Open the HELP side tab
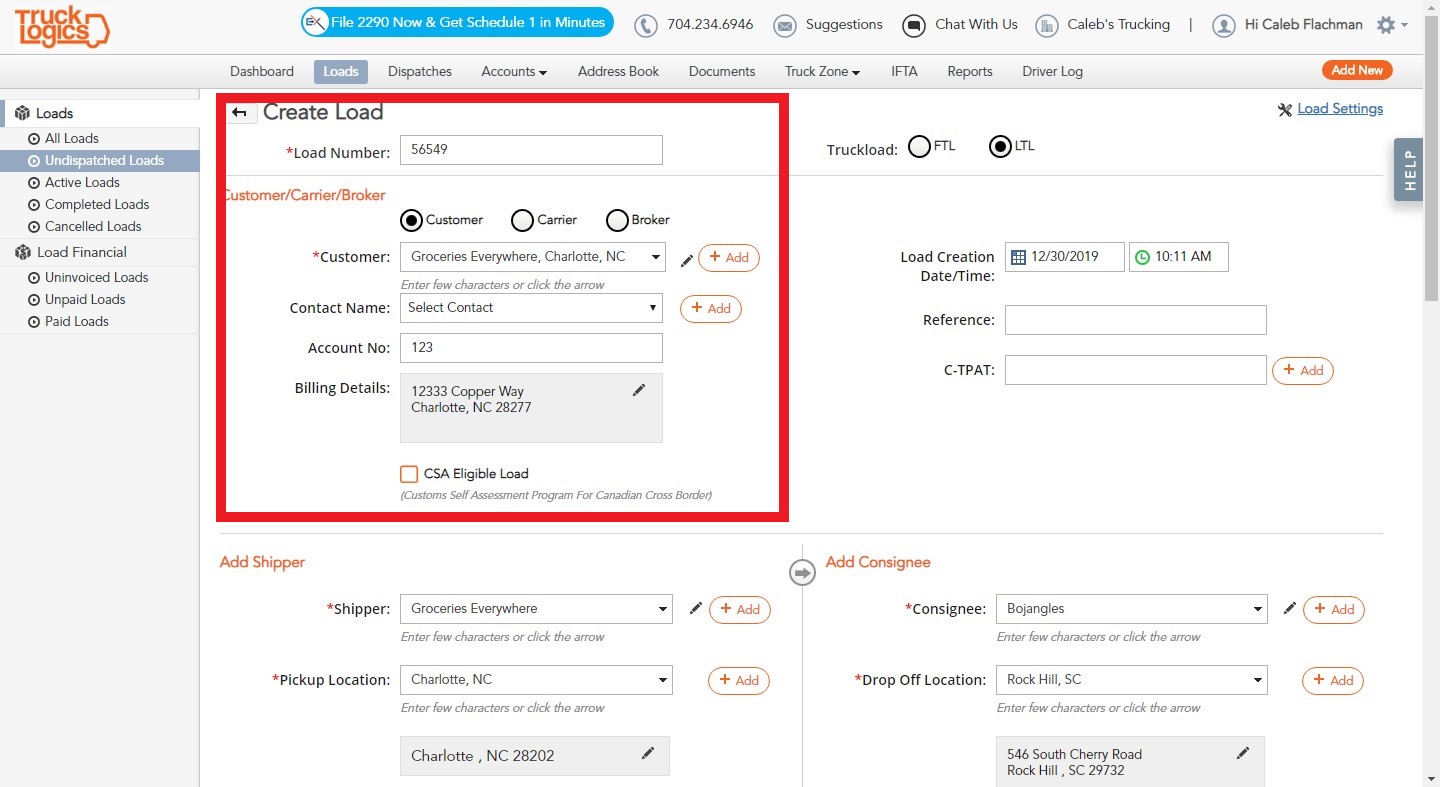This screenshot has height=787, width=1440. (1409, 169)
